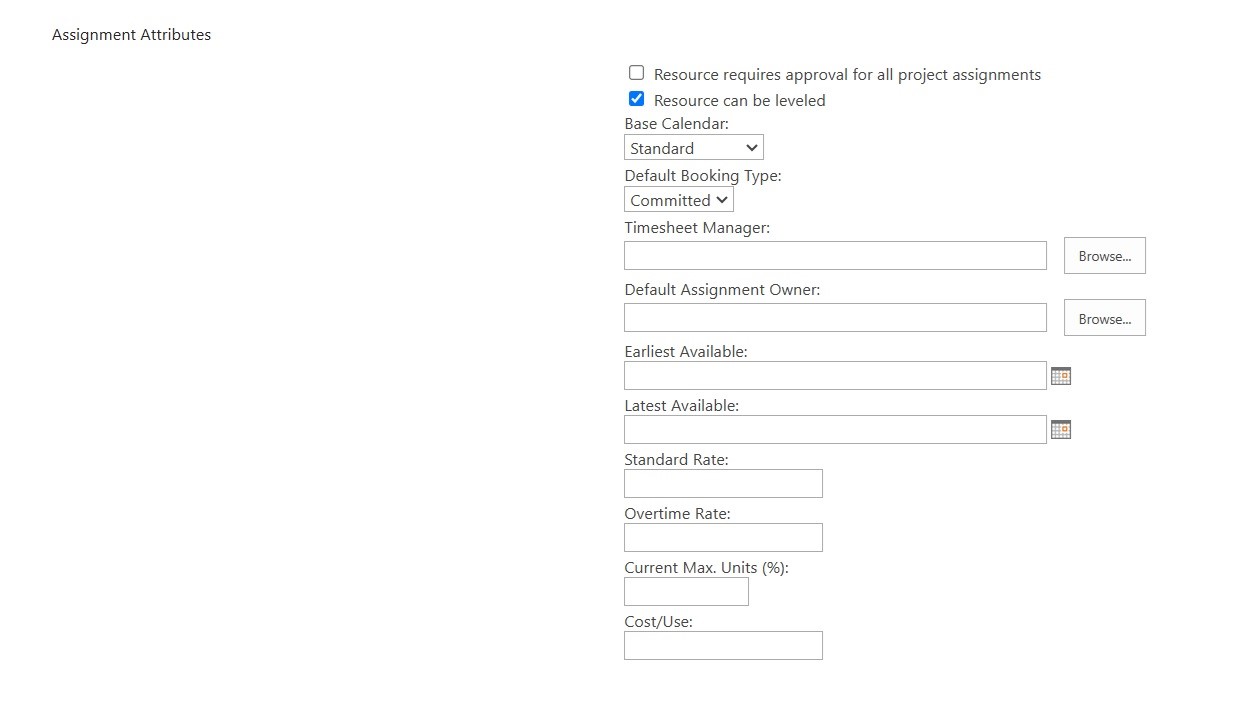Screen dimensions: 1248x701
Task: Uncheck the Resource can be leveled checkbox
Action: (636, 99)
